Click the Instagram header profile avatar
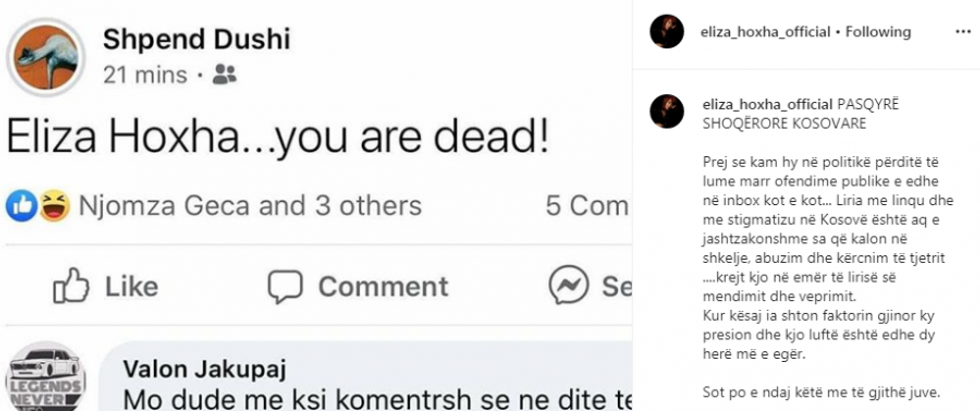 click(x=667, y=32)
